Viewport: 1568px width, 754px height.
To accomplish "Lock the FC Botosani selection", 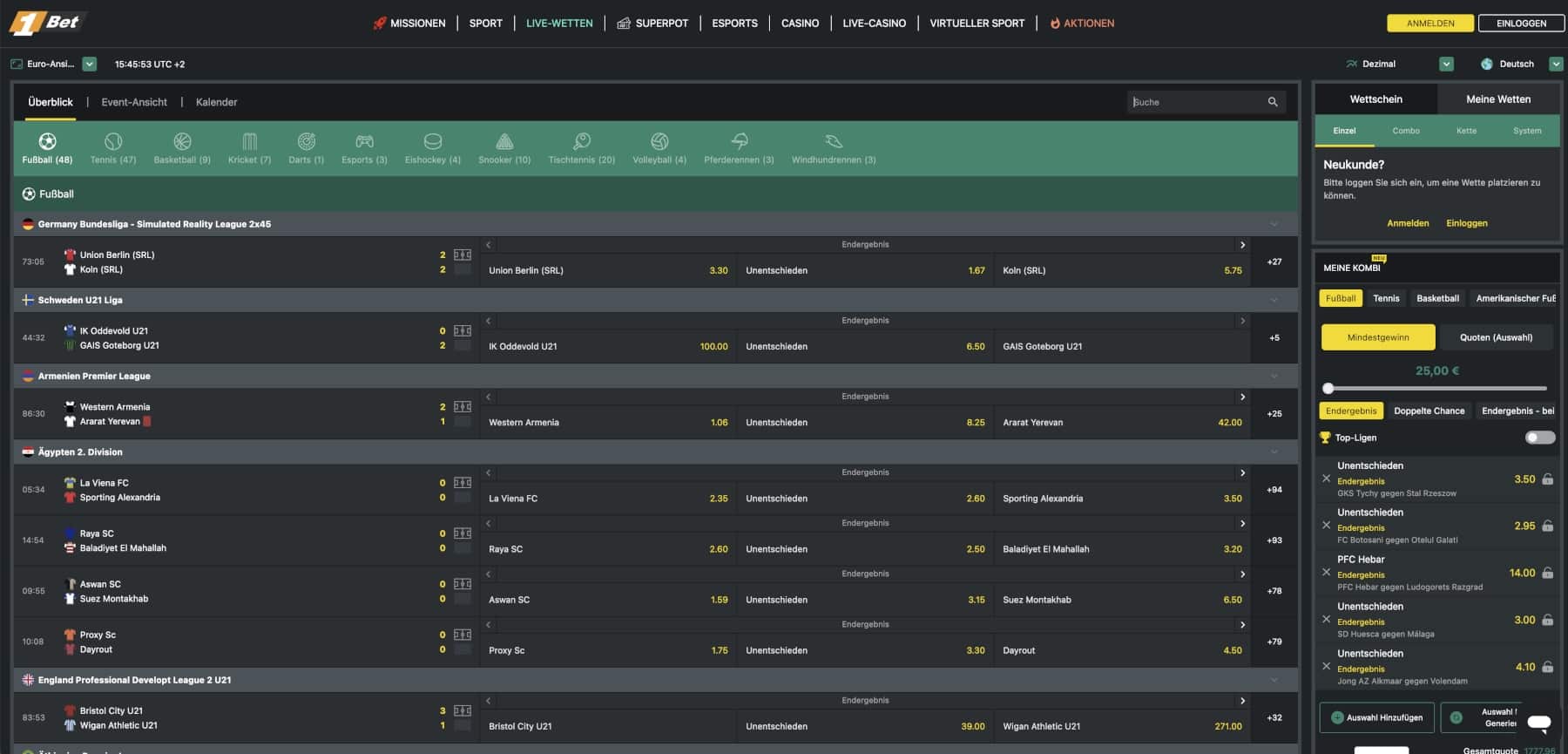I will (x=1547, y=526).
